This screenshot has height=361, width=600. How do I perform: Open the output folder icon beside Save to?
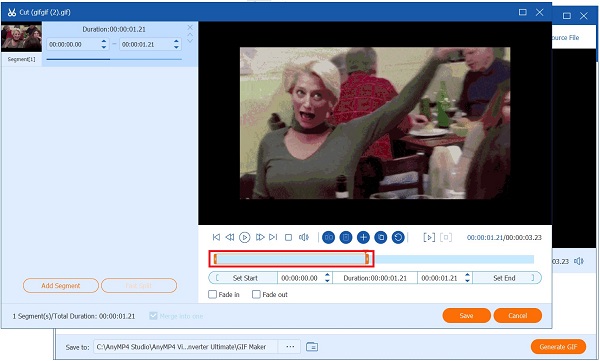tap(312, 347)
